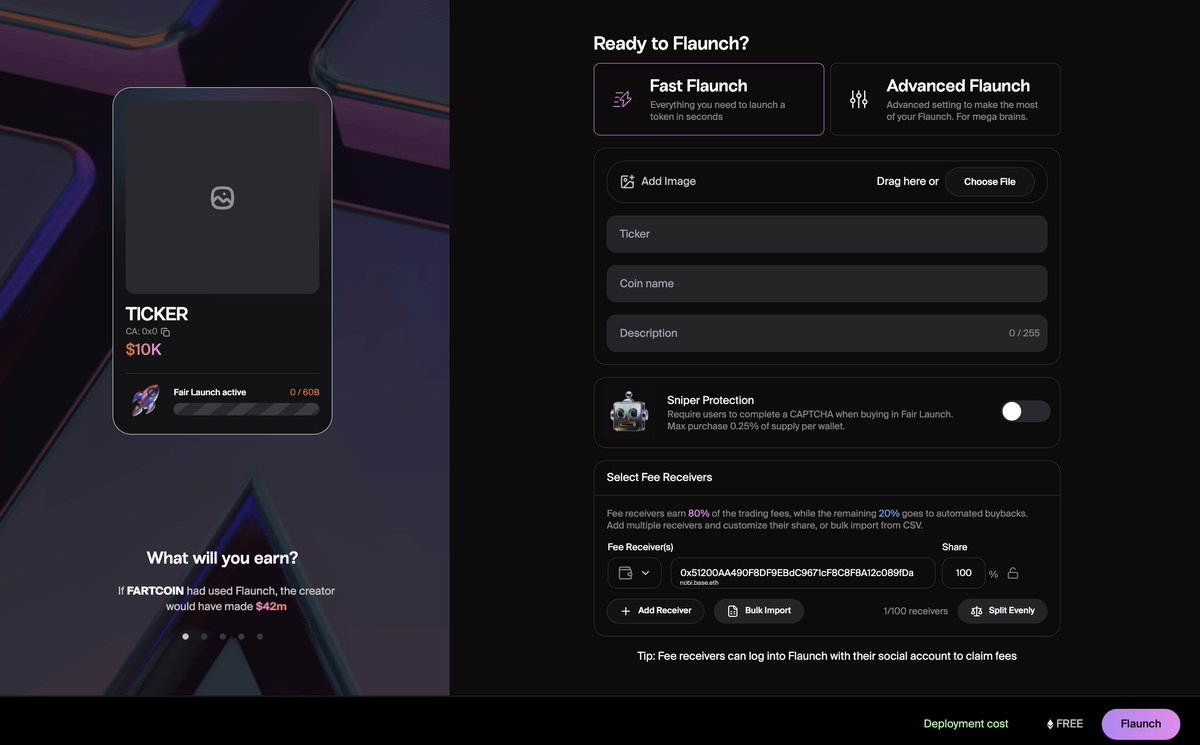
Task: Go to fifth carousel dot
Action: [260, 636]
